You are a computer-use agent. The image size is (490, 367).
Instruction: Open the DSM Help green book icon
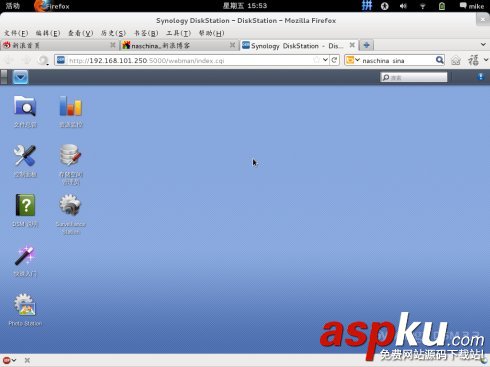(25, 205)
